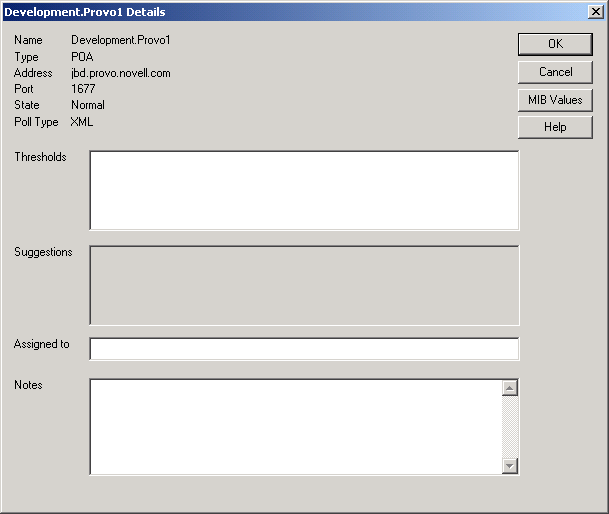Click the port value 1677
609x514 pixels.
[83, 89]
